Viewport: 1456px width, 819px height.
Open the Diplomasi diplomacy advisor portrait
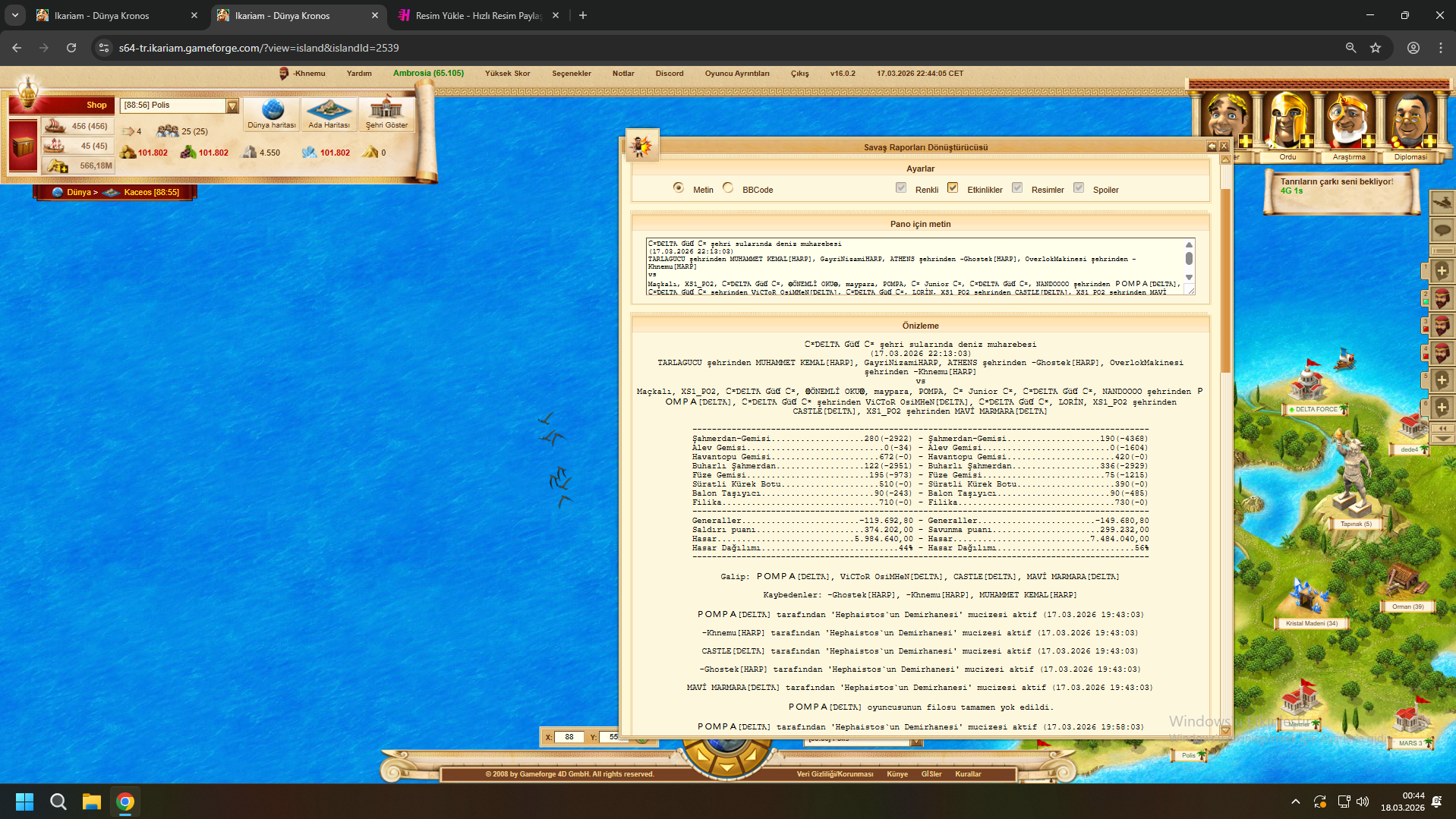(1410, 121)
